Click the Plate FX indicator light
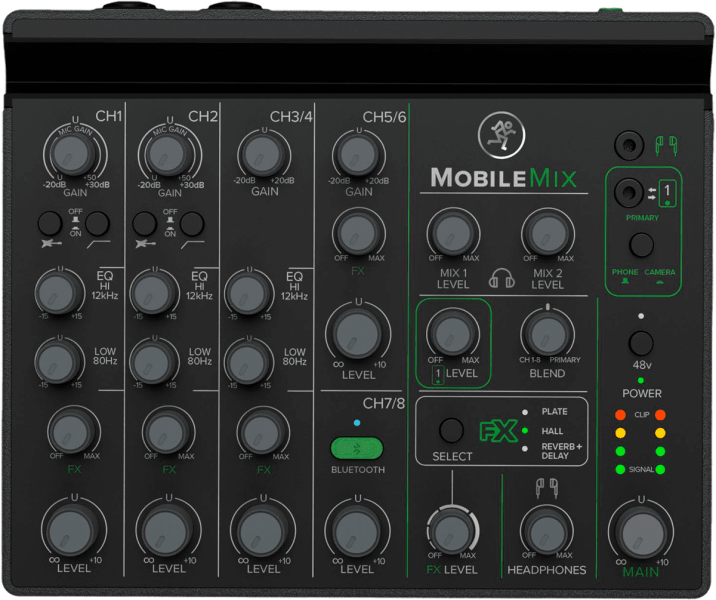Image resolution: width=716 pixels, height=600 pixels. [524, 411]
